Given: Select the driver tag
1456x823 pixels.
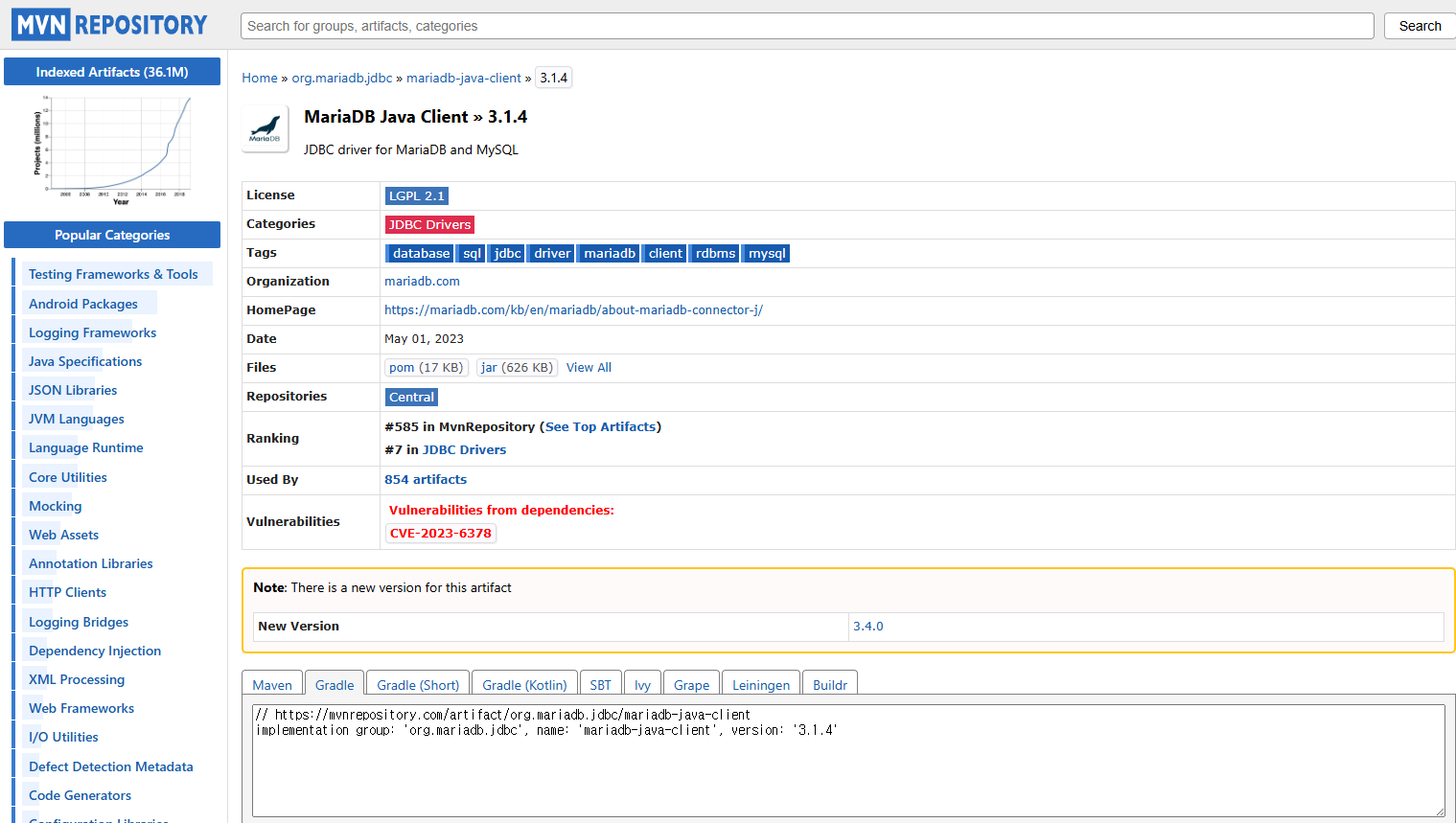Looking at the screenshot, I should (x=552, y=253).
